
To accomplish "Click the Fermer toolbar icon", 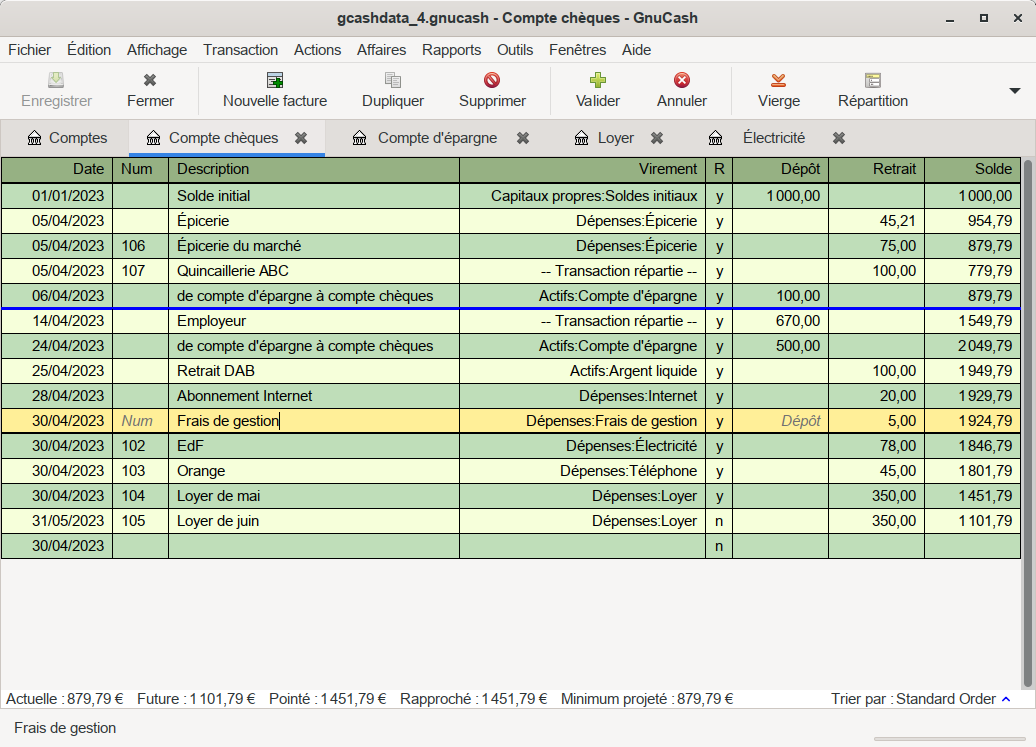I will [x=150, y=80].
